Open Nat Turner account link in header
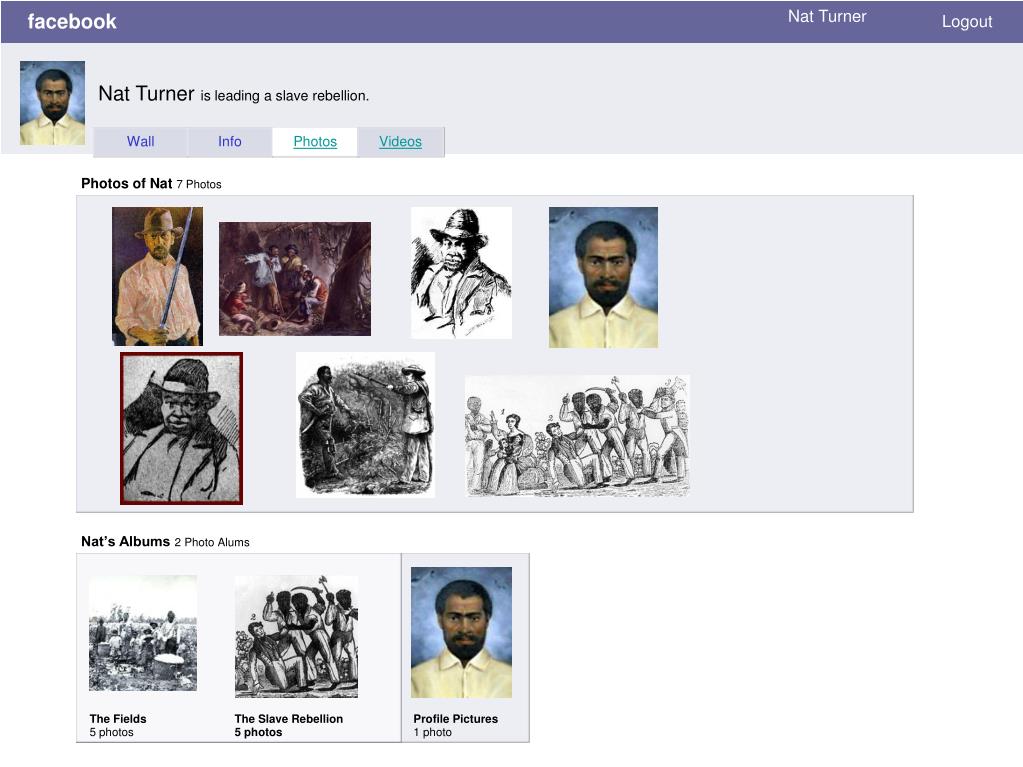The height and width of the screenshot is (767, 1023). click(827, 16)
